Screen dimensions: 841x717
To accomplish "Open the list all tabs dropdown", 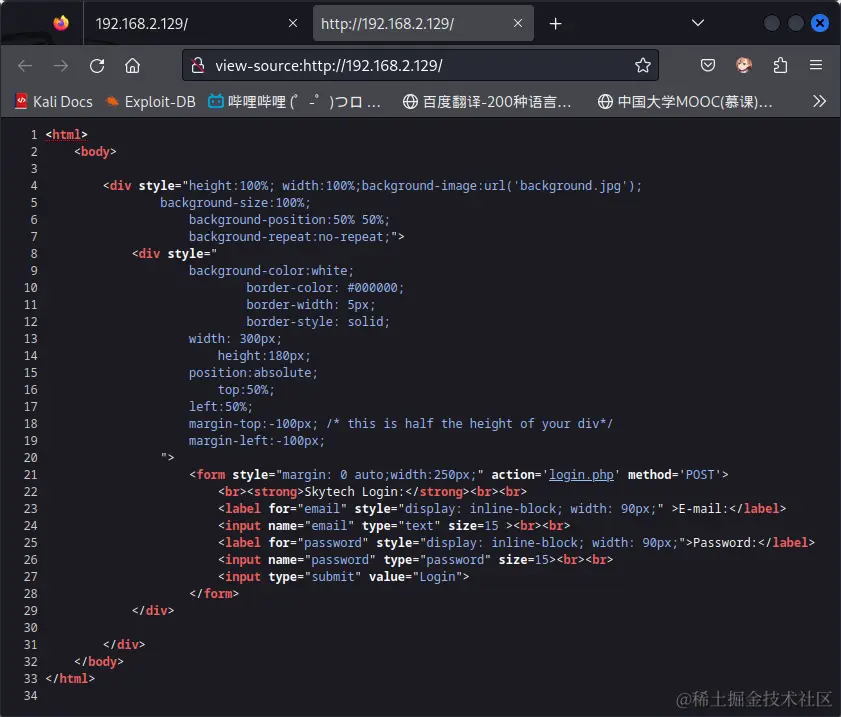I will pyautogui.click(x=697, y=23).
